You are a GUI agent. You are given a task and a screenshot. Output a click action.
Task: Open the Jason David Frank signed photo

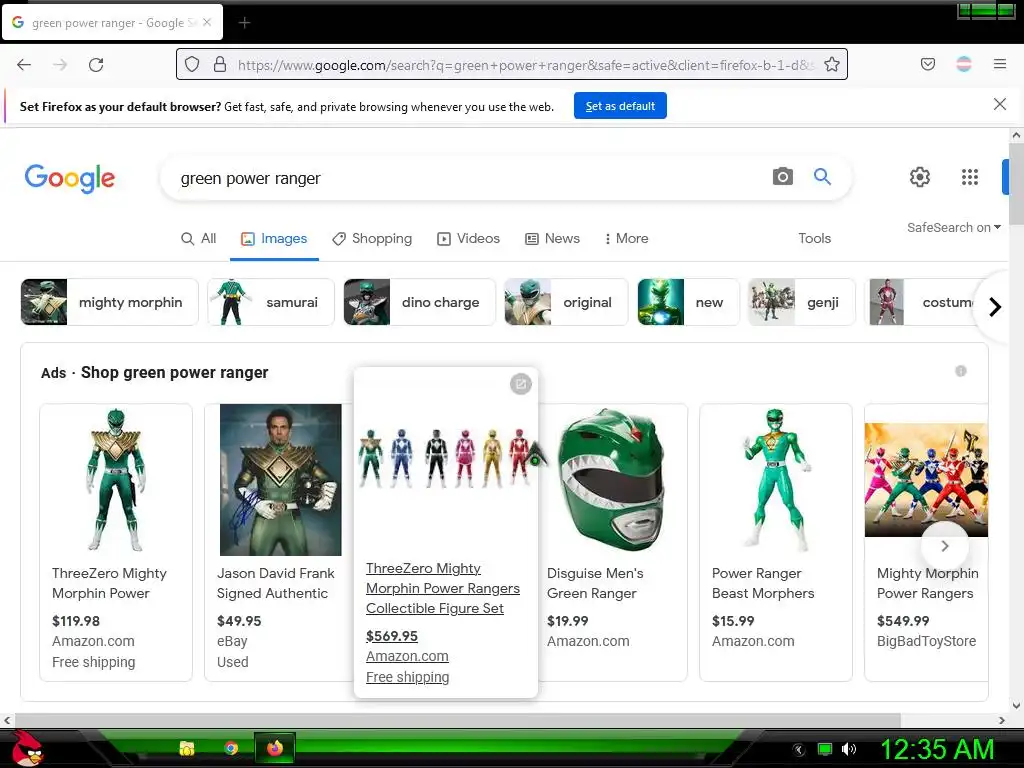pos(280,480)
